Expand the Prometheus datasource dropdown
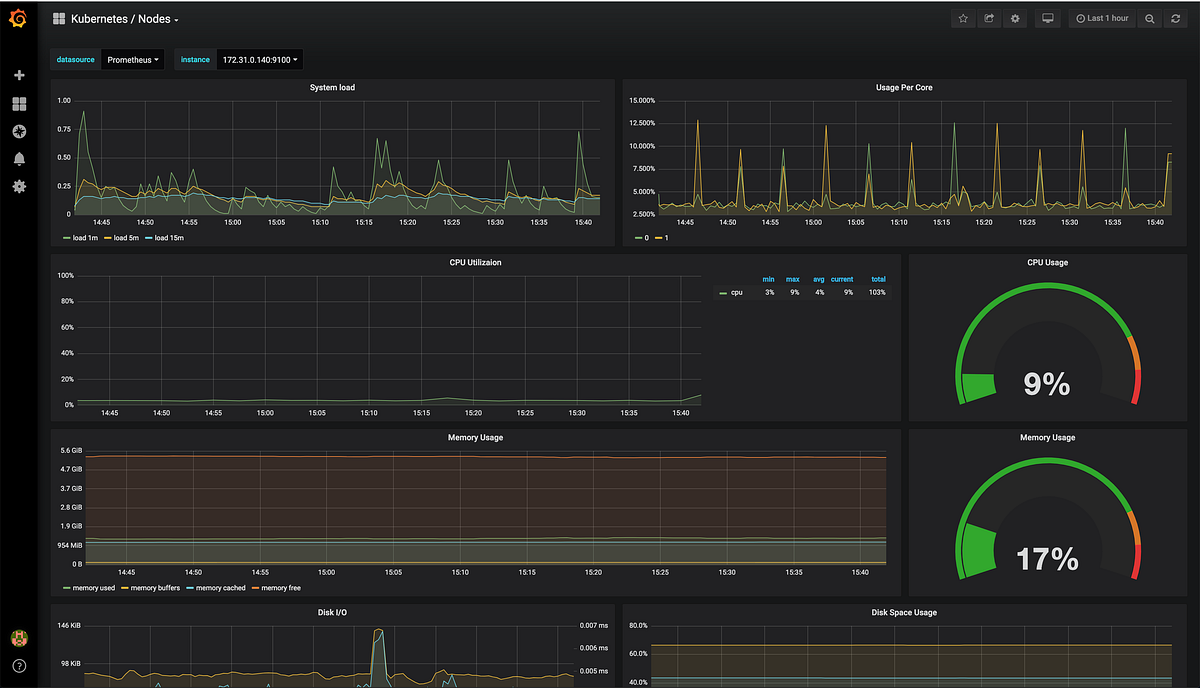This screenshot has height=688, width=1200. pos(133,60)
